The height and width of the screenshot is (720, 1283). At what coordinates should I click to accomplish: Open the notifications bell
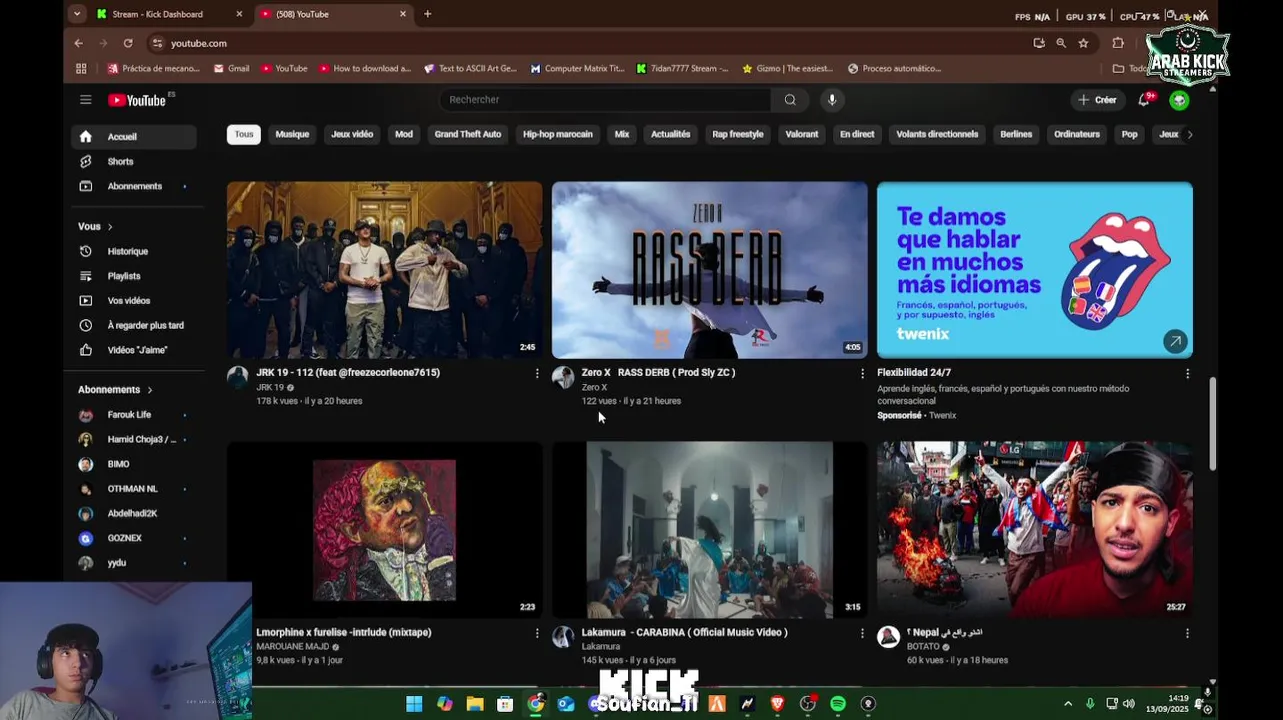point(1144,100)
